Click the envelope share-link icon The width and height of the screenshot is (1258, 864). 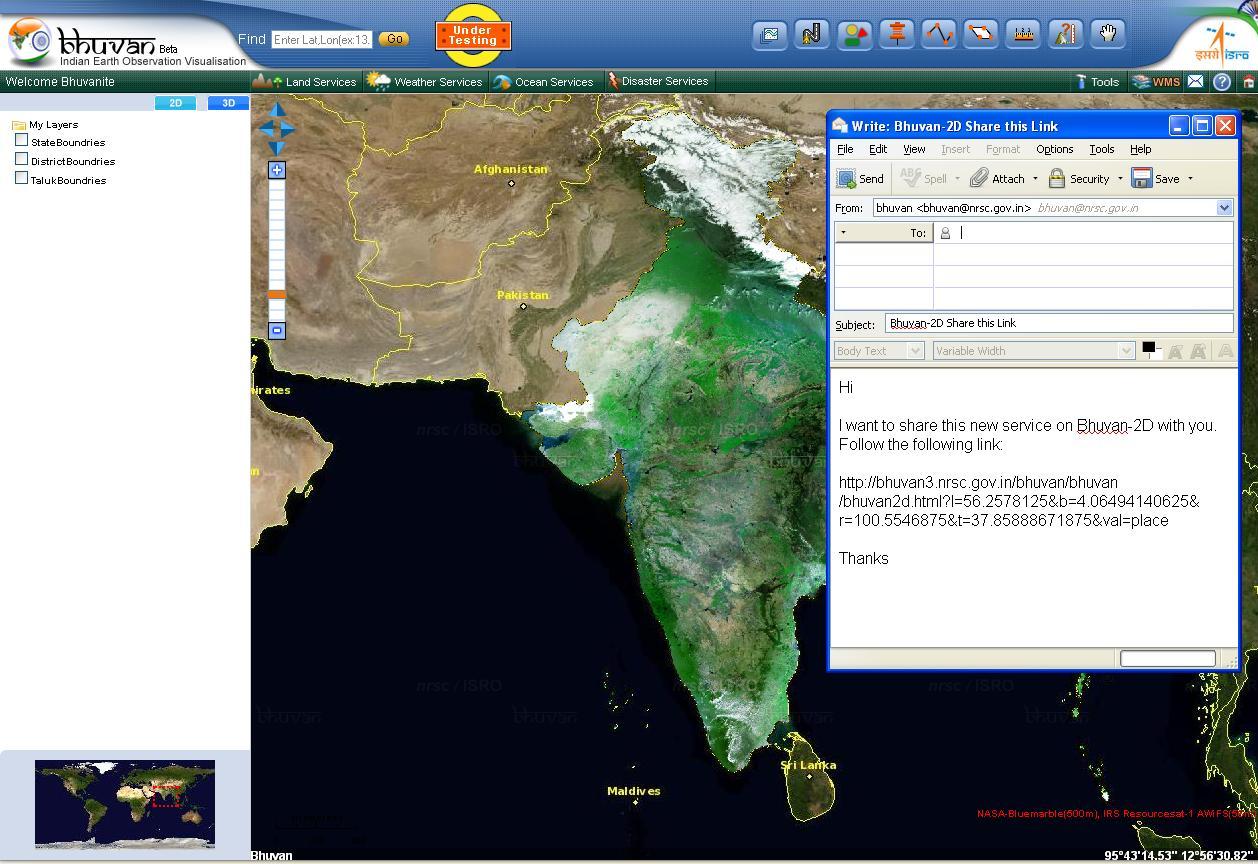1196,82
